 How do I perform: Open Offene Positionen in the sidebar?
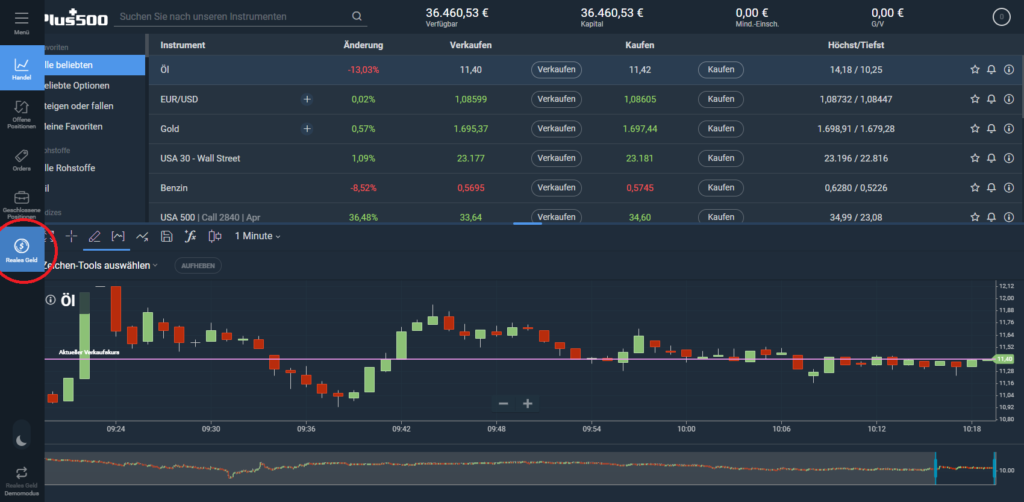[22, 114]
